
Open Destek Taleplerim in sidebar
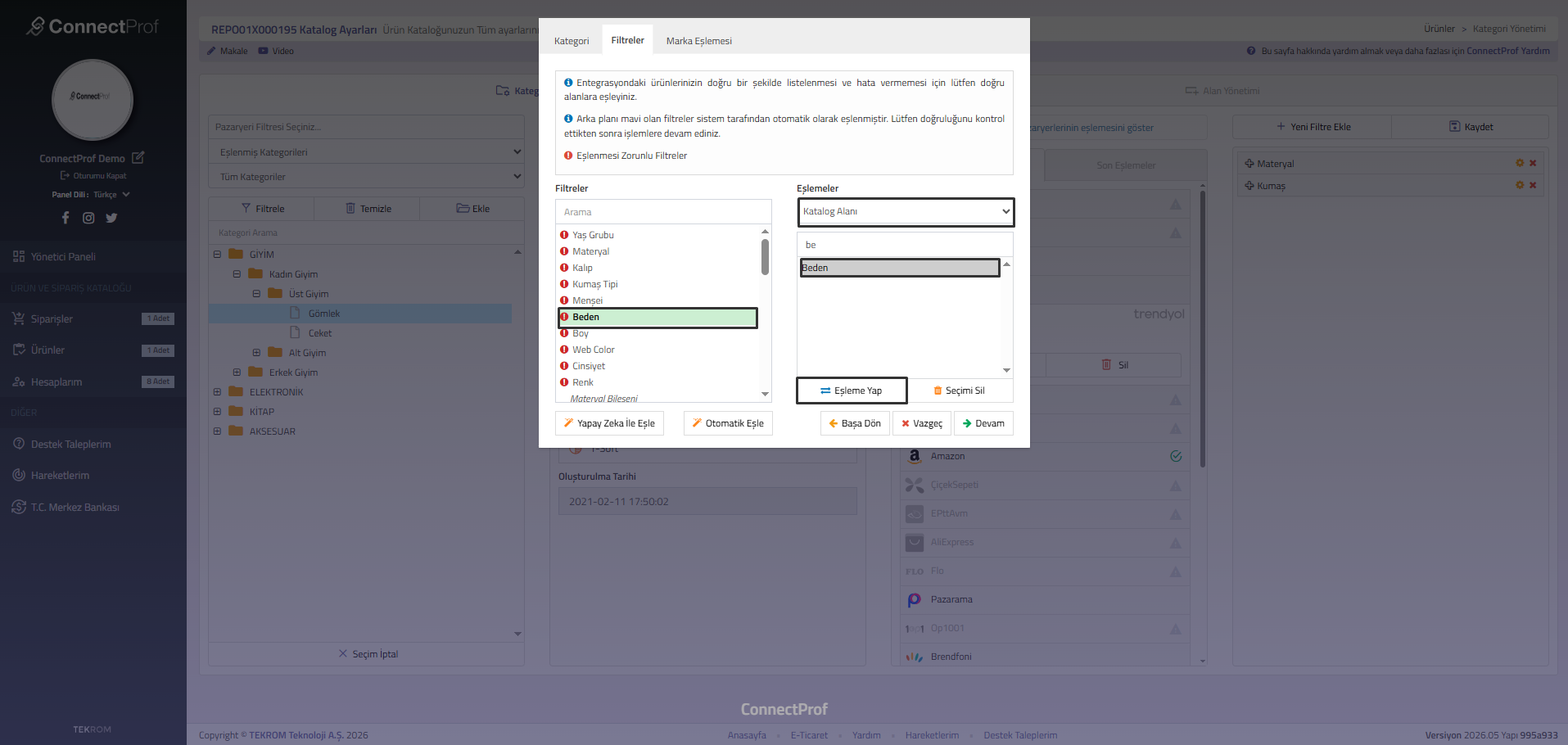pos(93,444)
